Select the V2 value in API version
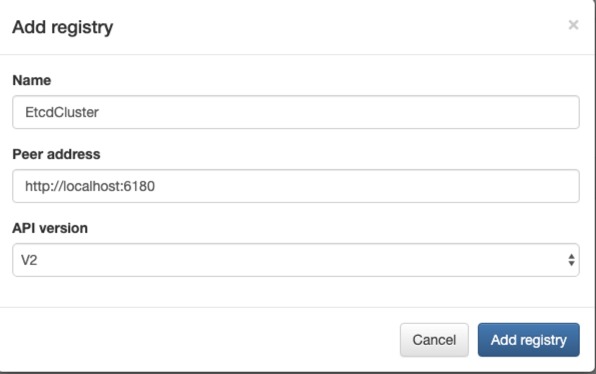 click(29, 260)
